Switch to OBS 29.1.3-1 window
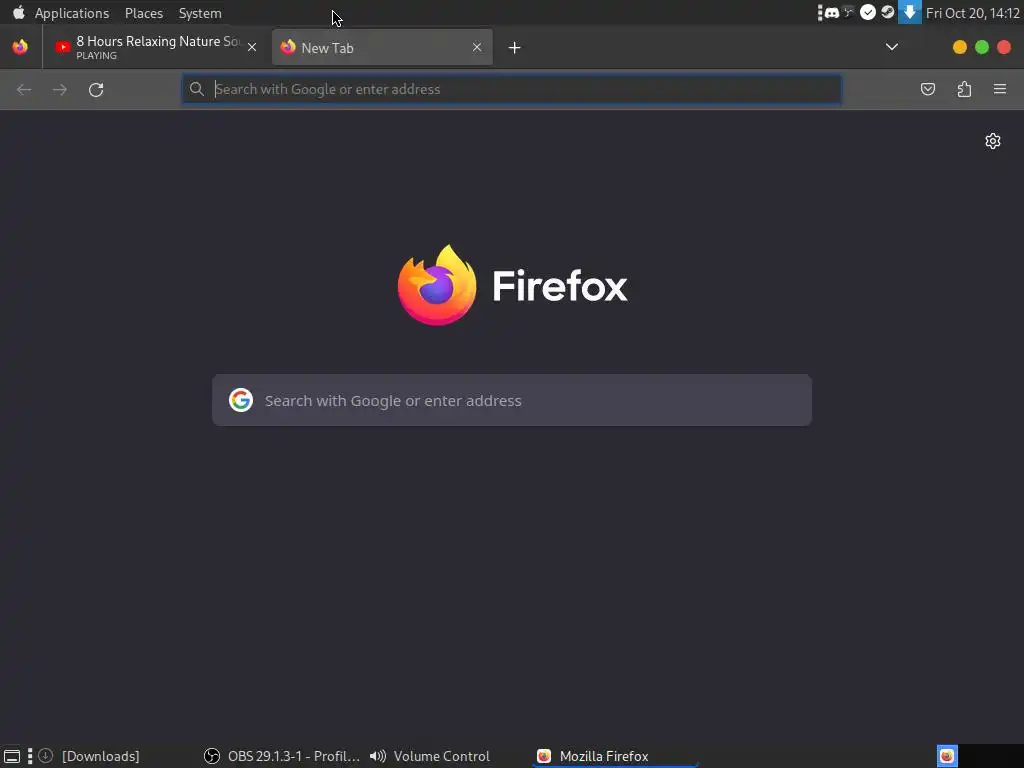The width and height of the screenshot is (1024, 768). [x=281, y=756]
